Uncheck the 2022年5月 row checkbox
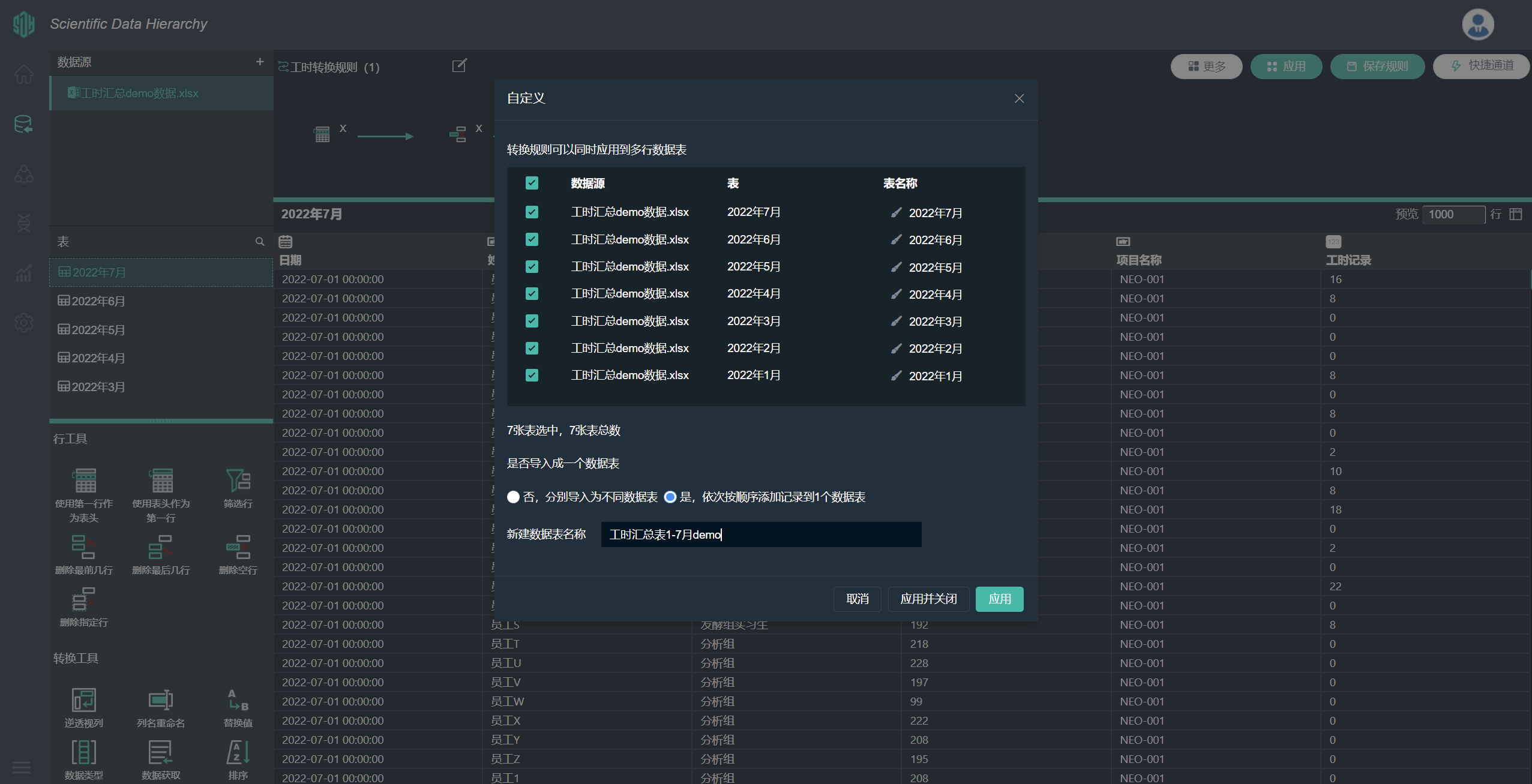 pos(532,266)
